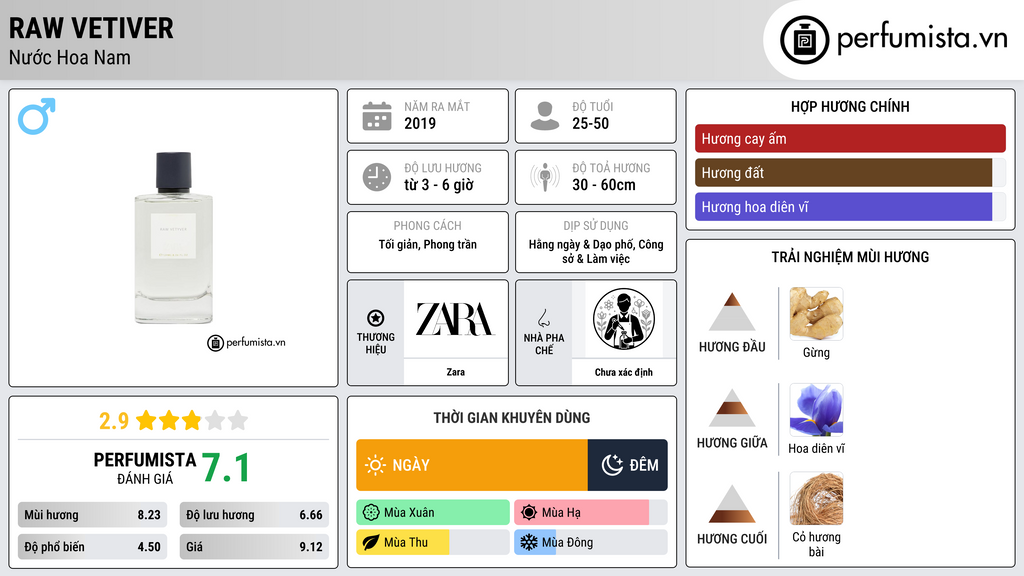Click the Zara brand name label
The image size is (1024, 576).
(455, 372)
